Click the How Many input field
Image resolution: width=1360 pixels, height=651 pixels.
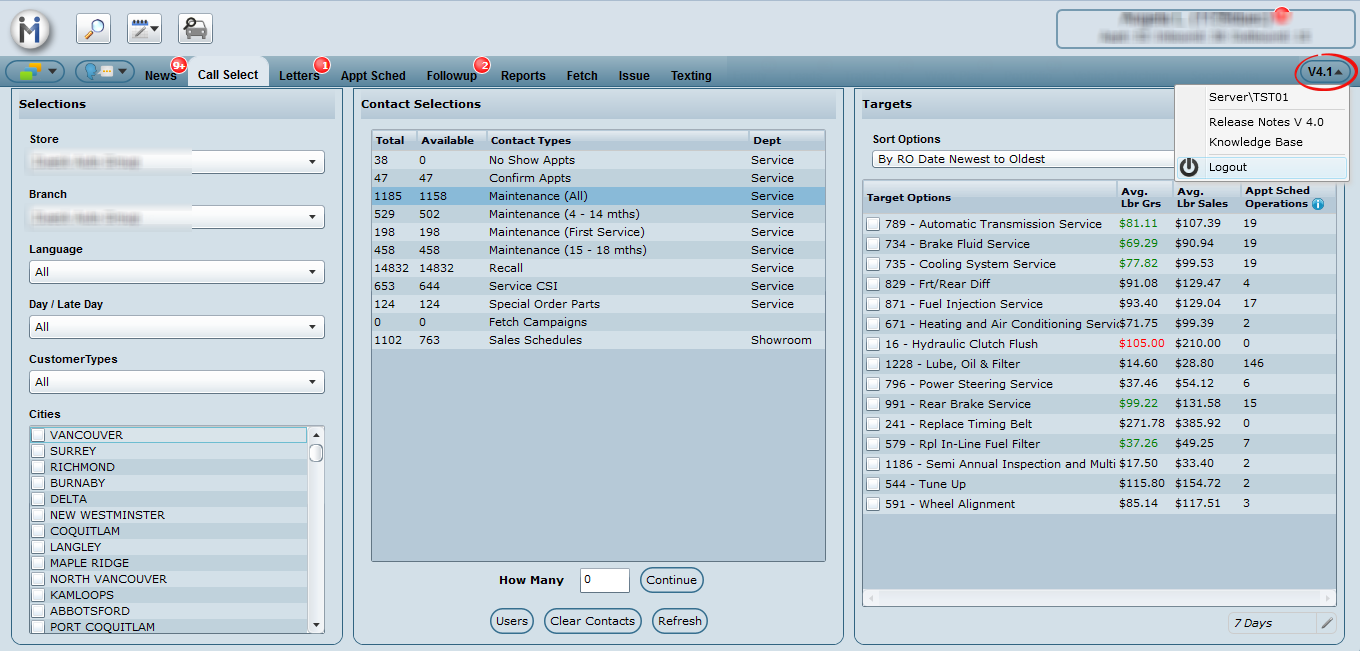coord(604,580)
